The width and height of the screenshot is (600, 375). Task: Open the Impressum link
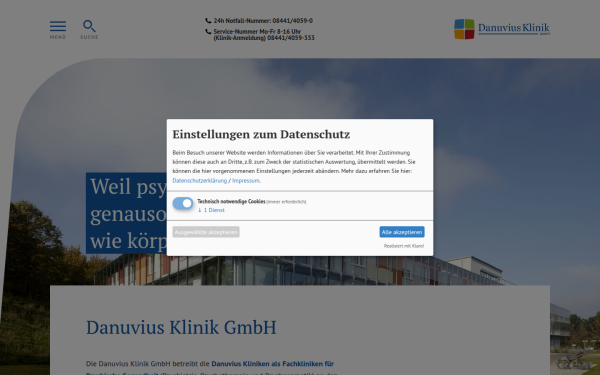[246, 181]
